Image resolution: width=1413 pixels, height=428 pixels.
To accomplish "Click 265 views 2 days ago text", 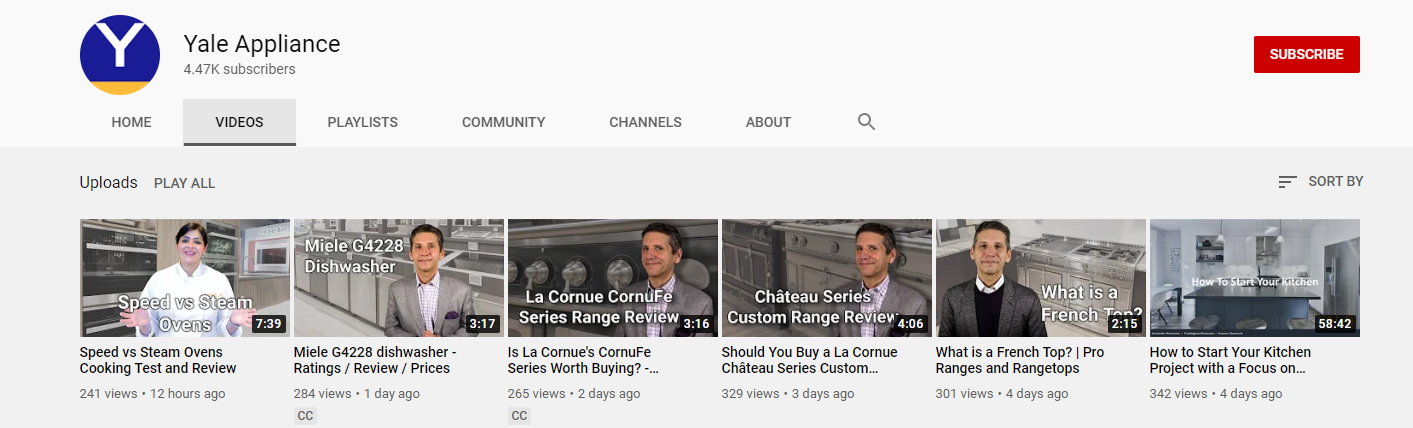I will click(574, 394).
